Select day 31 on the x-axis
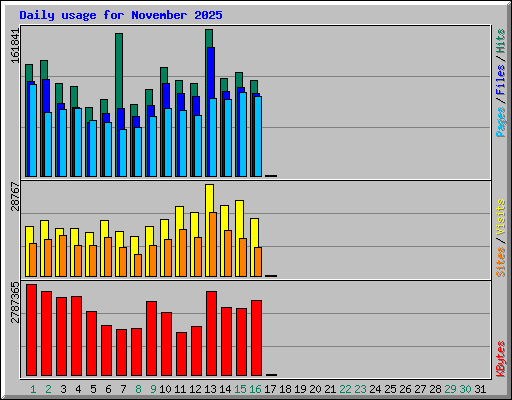Viewport: 512px width, 400px height. [480, 389]
